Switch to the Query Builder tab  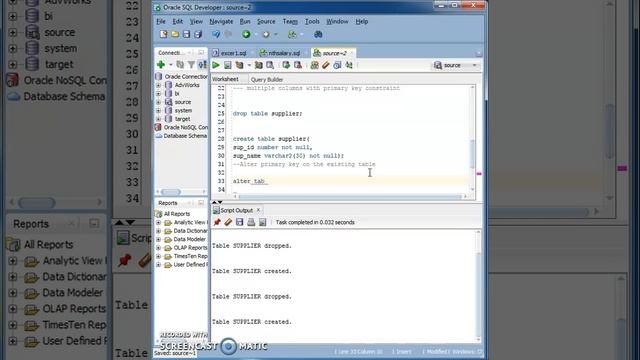click(267, 79)
